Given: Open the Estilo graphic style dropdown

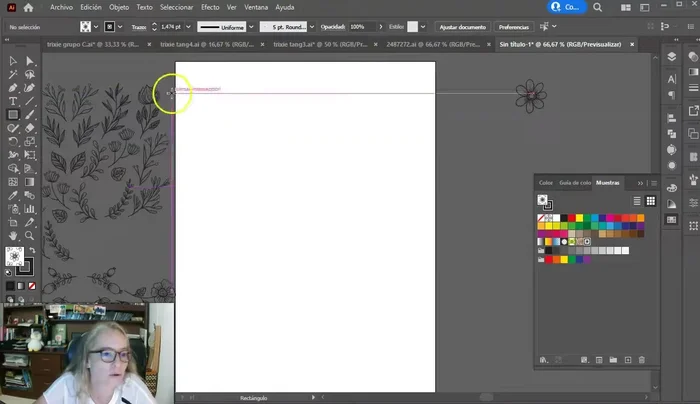Looking at the screenshot, I should click(x=423, y=27).
